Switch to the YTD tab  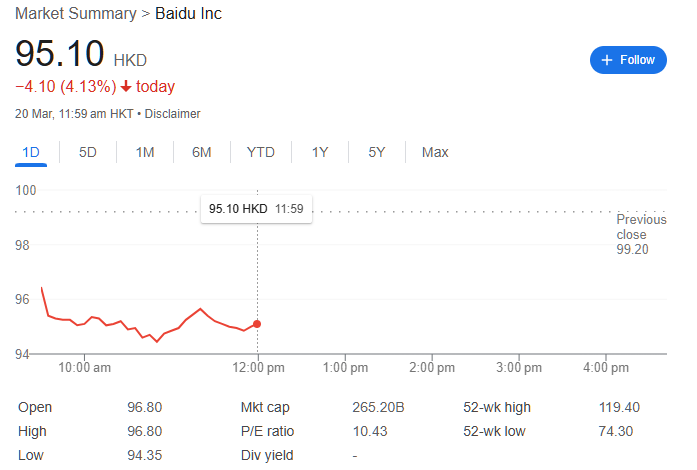pos(261,152)
